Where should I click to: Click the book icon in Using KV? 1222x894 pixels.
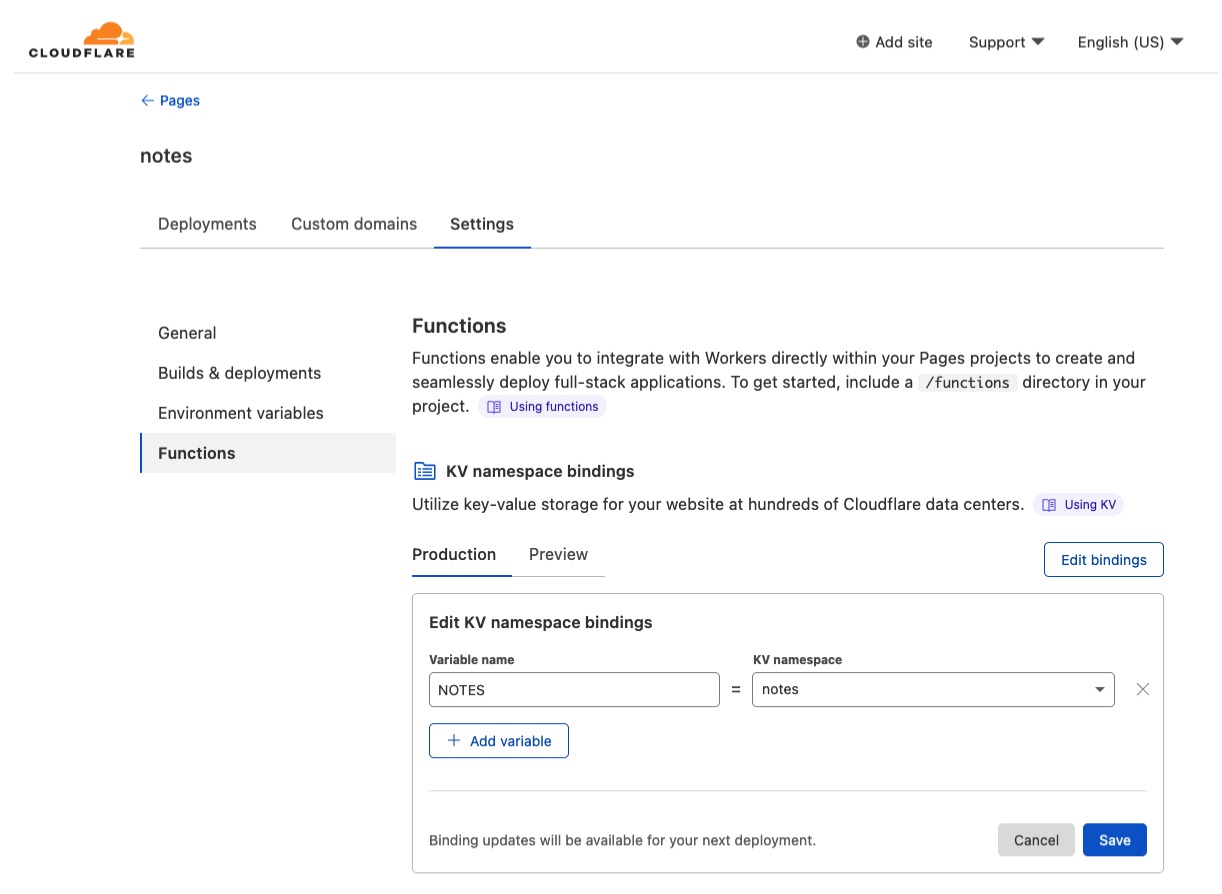coord(1049,505)
